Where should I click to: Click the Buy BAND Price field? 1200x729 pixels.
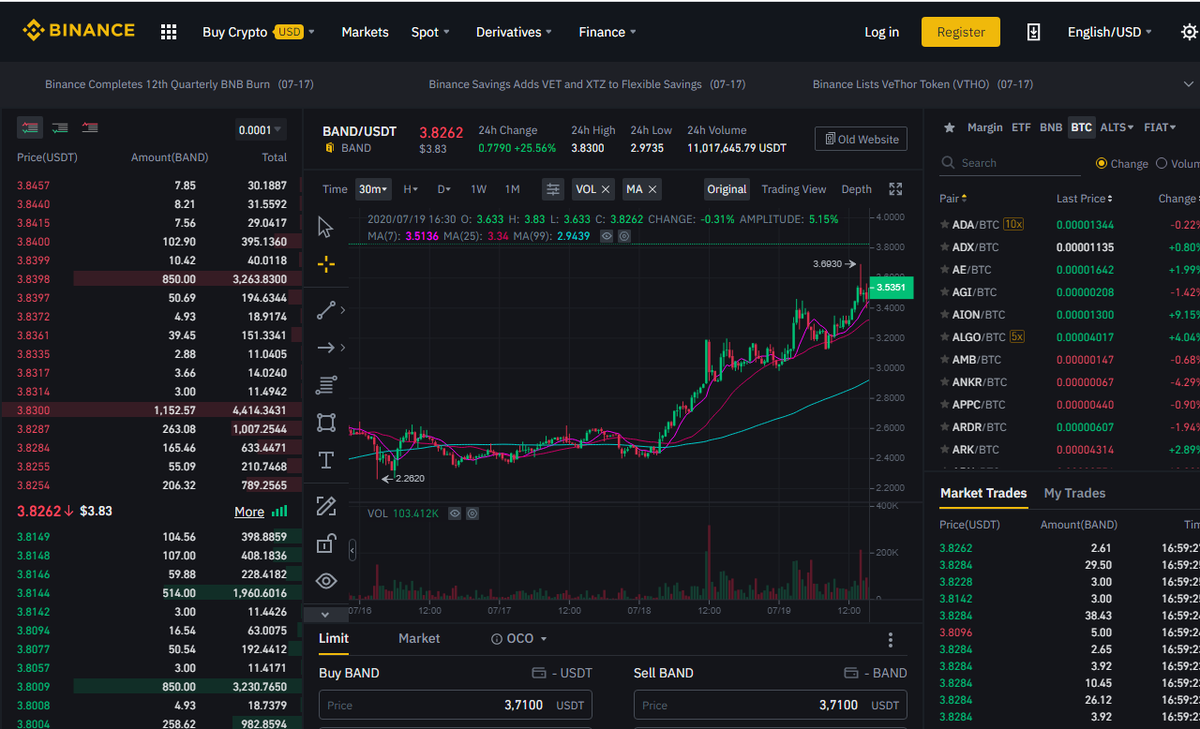[456, 705]
